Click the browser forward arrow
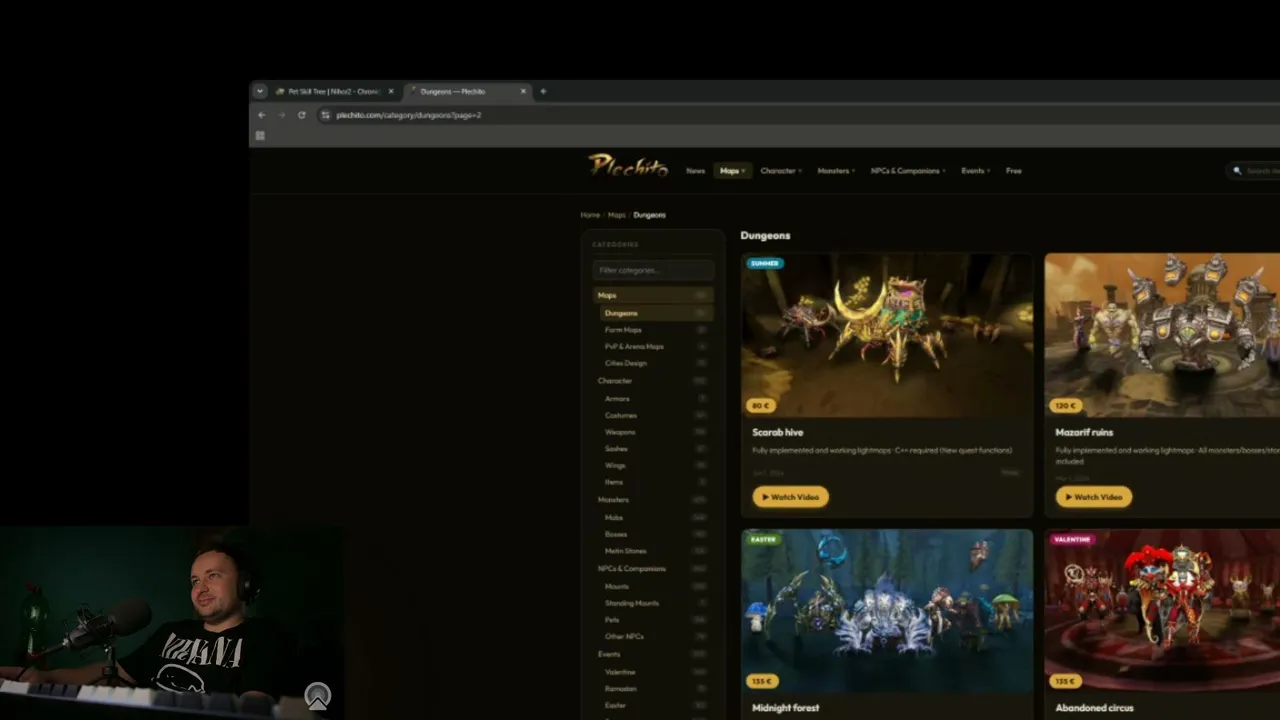The width and height of the screenshot is (1280, 720). [281, 115]
